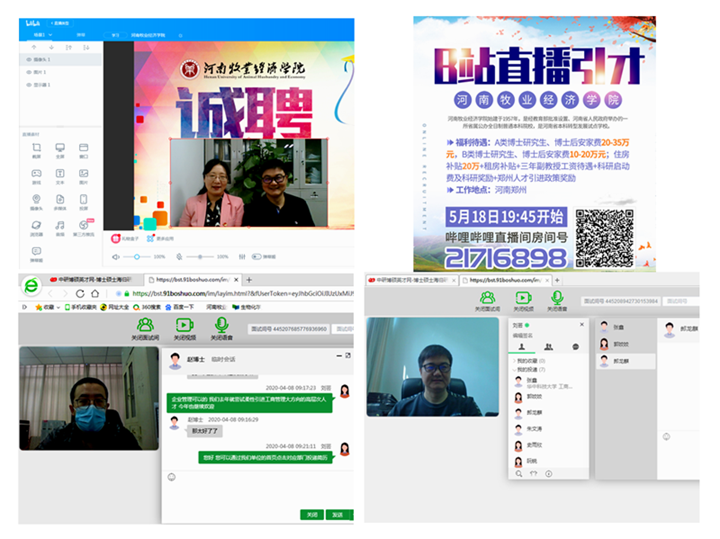This screenshot has height=539, width=720.
Task: Add a game source in Bilibili streamer
Action: pyautogui.click(x=36, y=173)
